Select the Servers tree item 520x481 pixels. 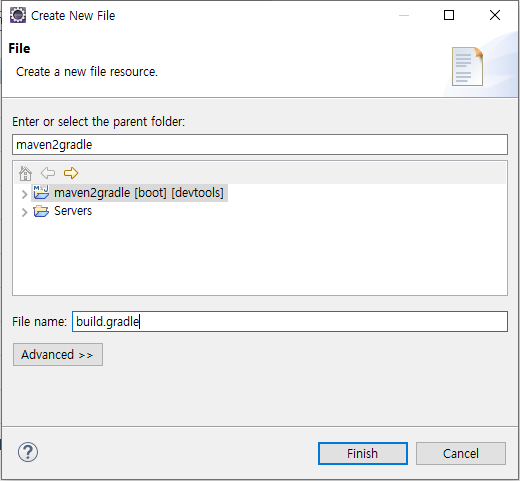[73, 211]
